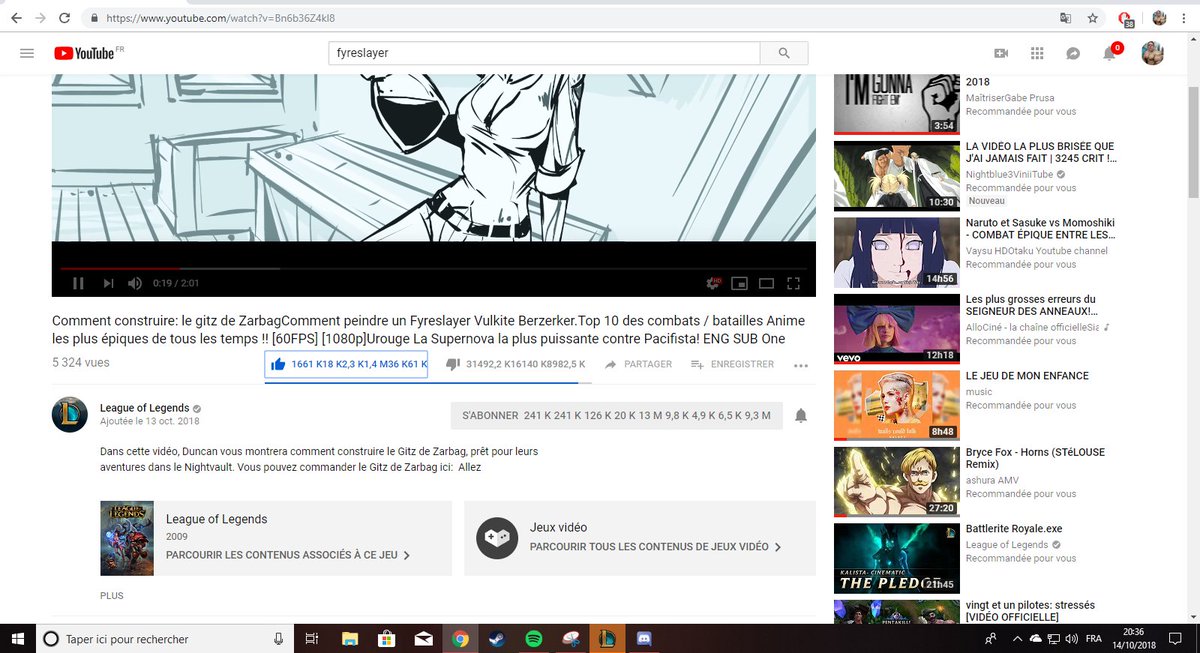
Task: Toggle the channel notification bell
Action: [801, 415]
